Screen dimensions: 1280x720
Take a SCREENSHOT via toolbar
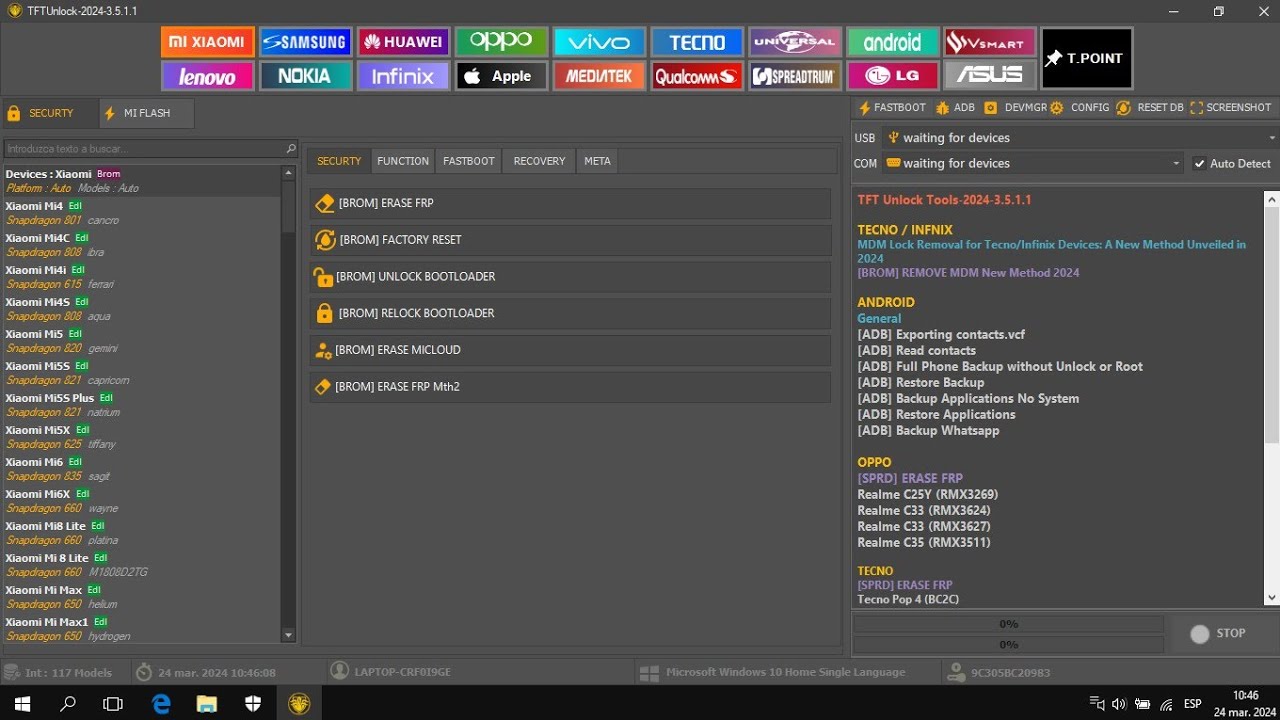[x=1230, y=107]
